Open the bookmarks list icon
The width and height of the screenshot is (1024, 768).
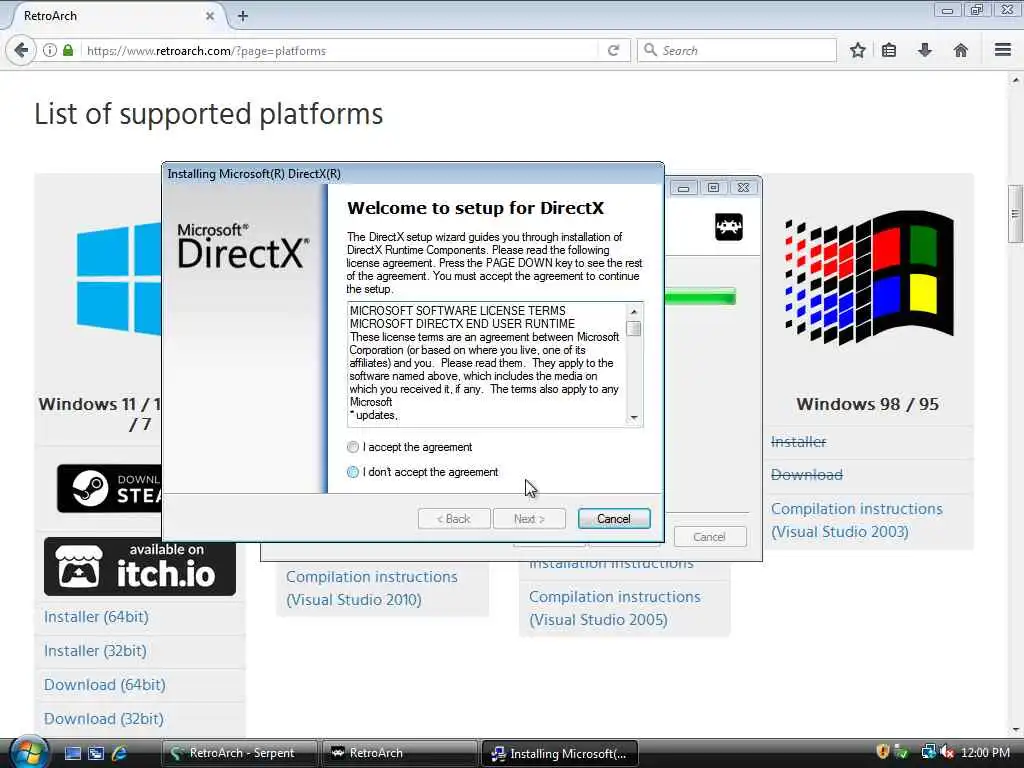coord(889,50)
